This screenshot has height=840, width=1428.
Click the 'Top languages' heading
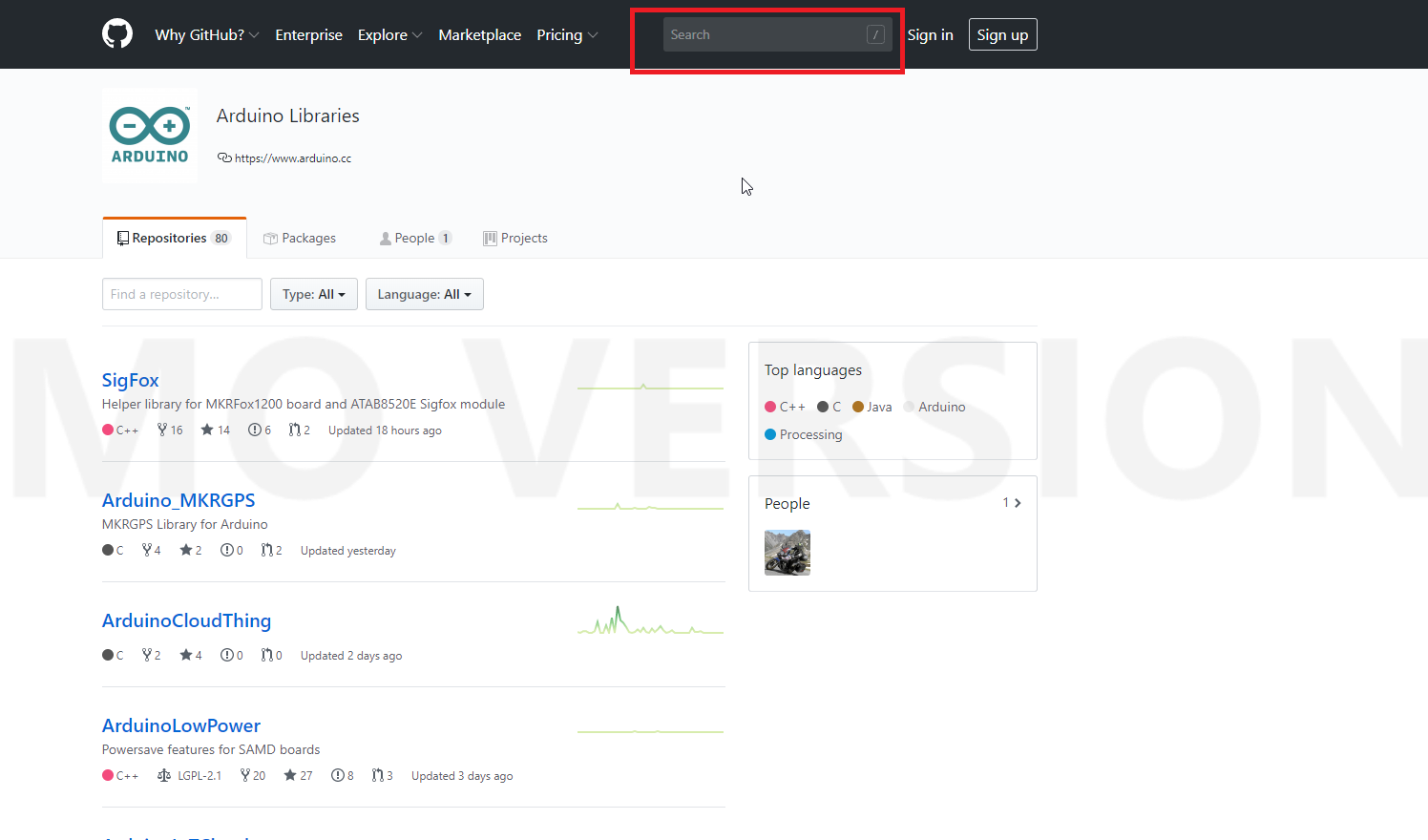point(813,370)
